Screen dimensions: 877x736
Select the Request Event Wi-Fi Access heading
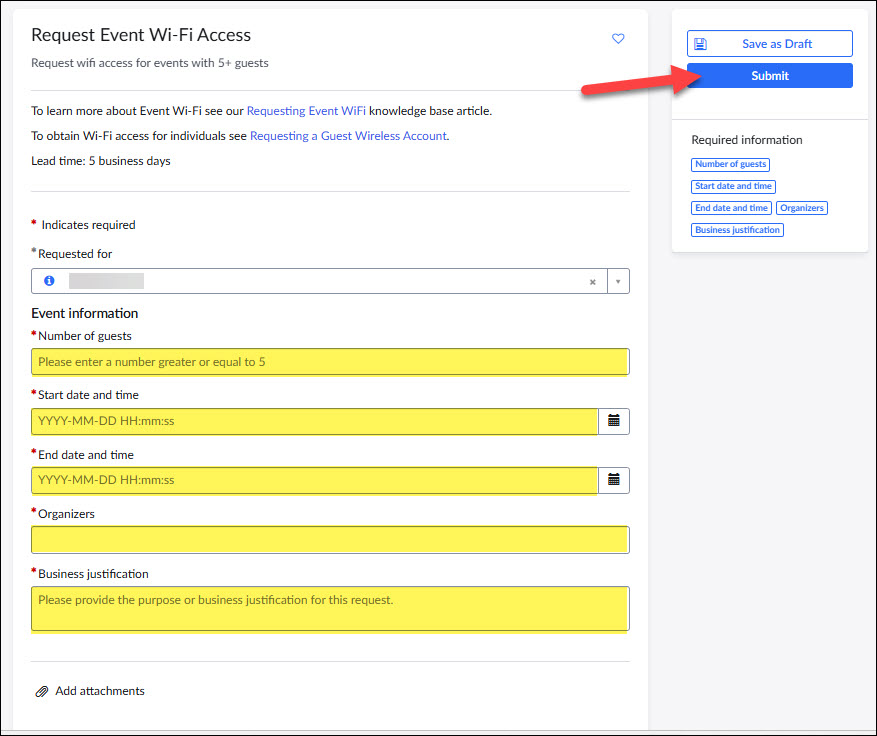[x=141, y=35]
